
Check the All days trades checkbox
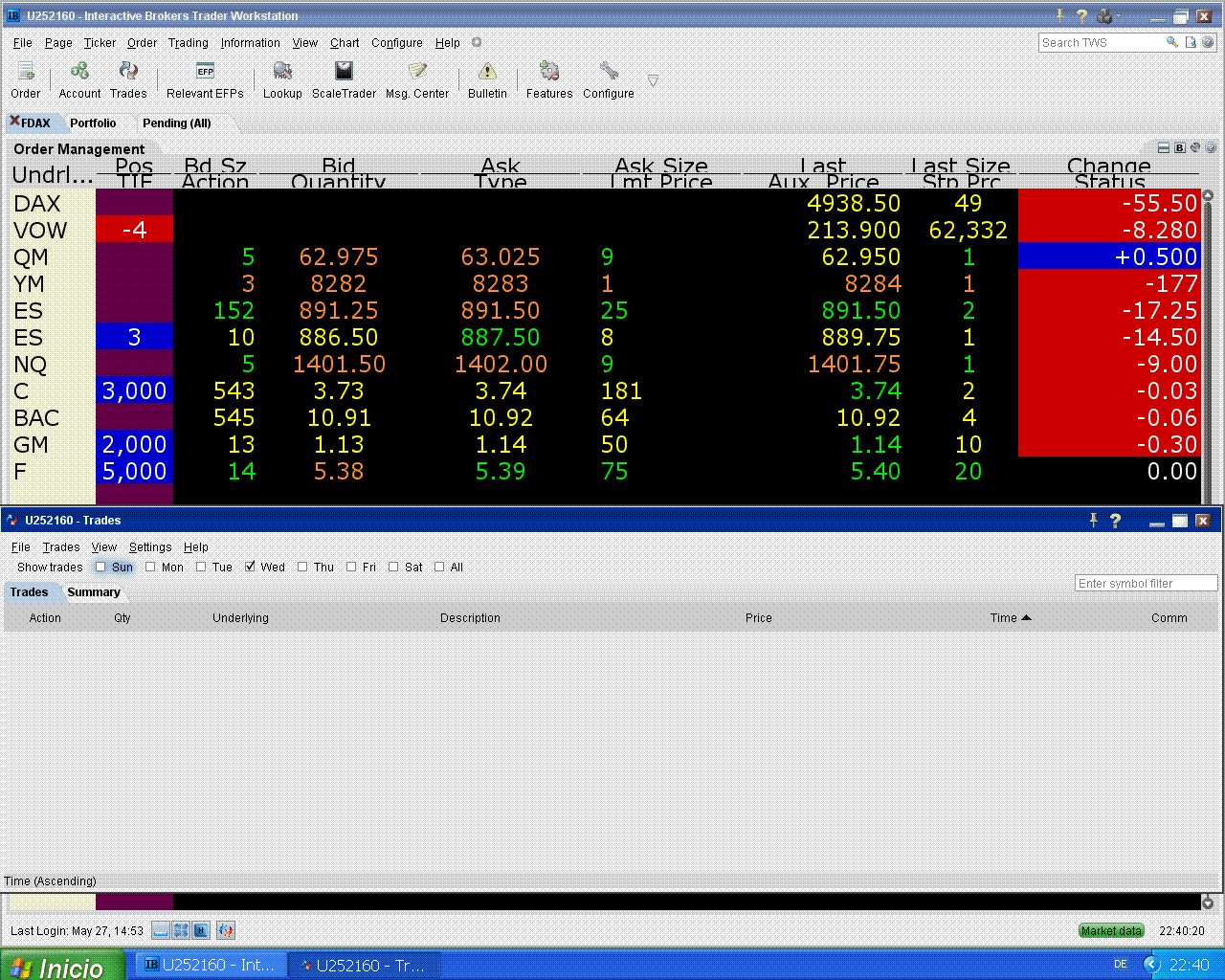point(439,567)
